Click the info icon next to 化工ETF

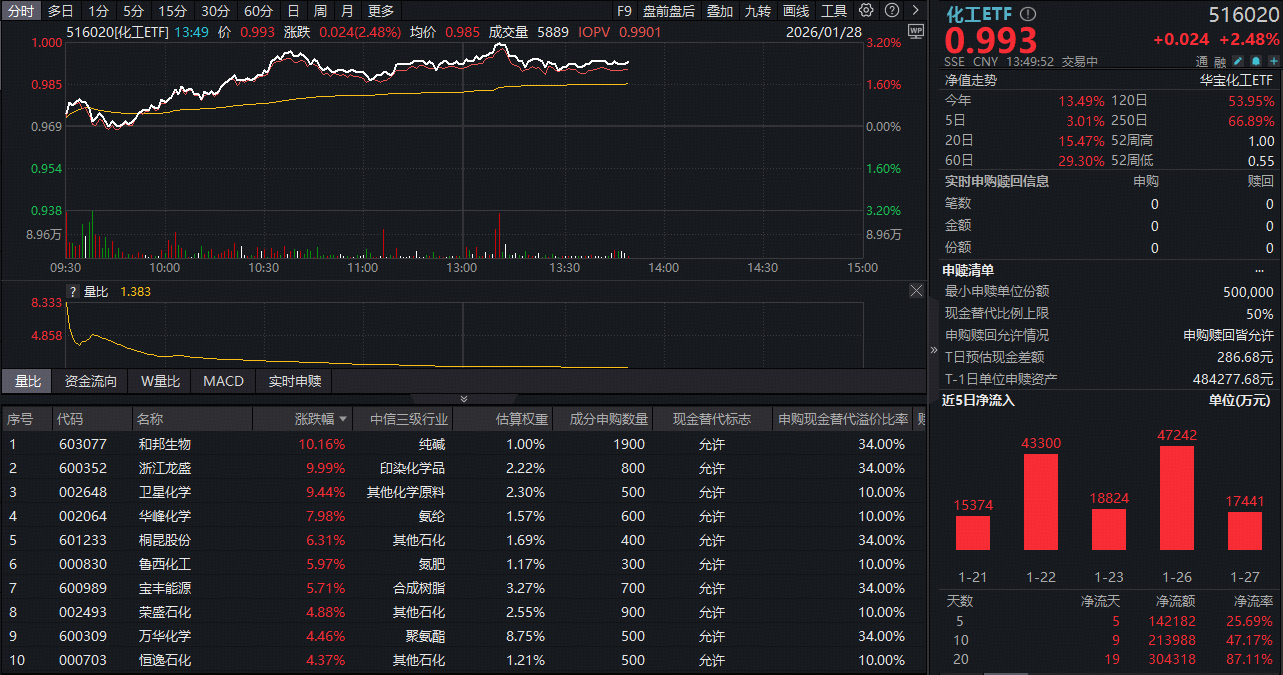click(x=1027, y=14)
